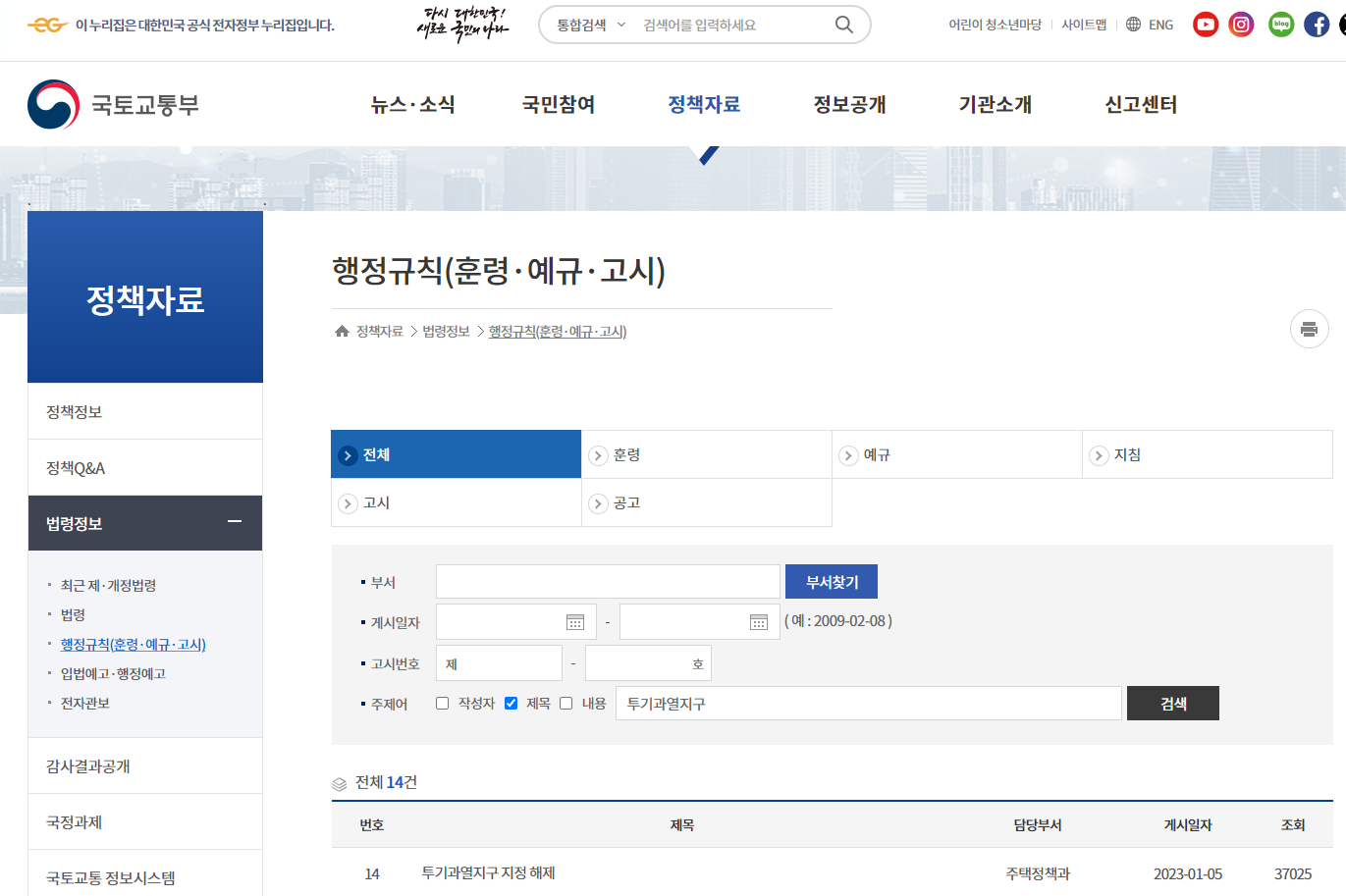Viewport: 1346px width, 896px height.
Task: Click 법령정보 in breadcrumb
Action: pyautogui.click(x=446, y=332)
